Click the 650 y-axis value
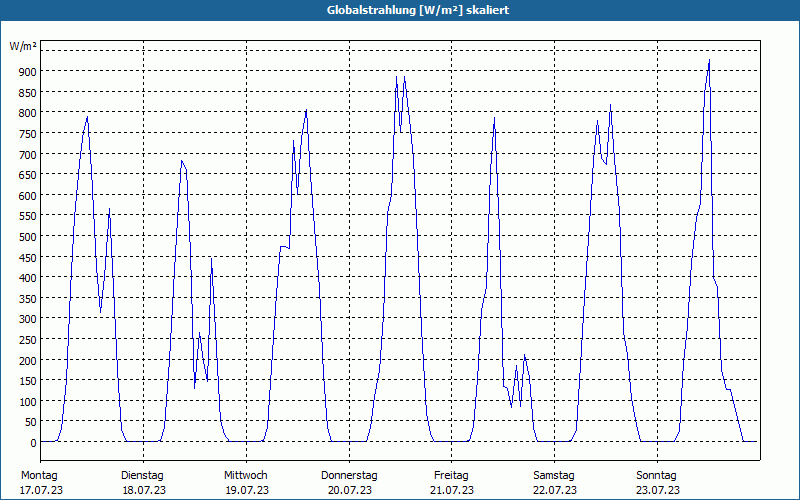This screenshot has height=500, width=800. (28, 175)
